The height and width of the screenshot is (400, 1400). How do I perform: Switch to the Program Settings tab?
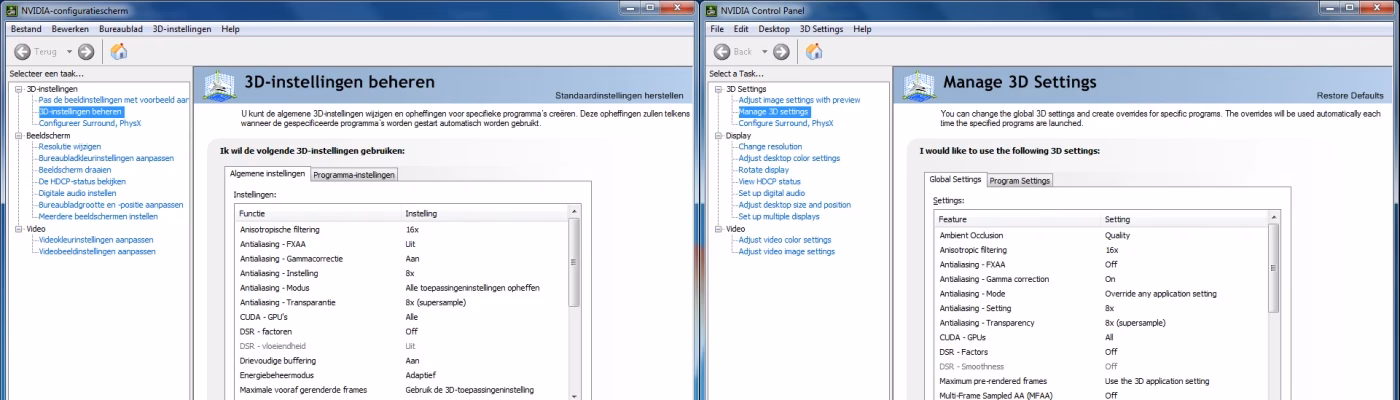(1019, 180)
